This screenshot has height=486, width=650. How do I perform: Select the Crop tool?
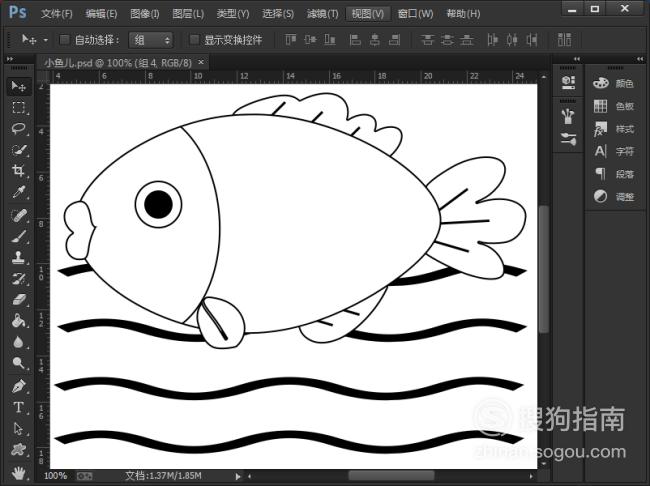(19, 170)
